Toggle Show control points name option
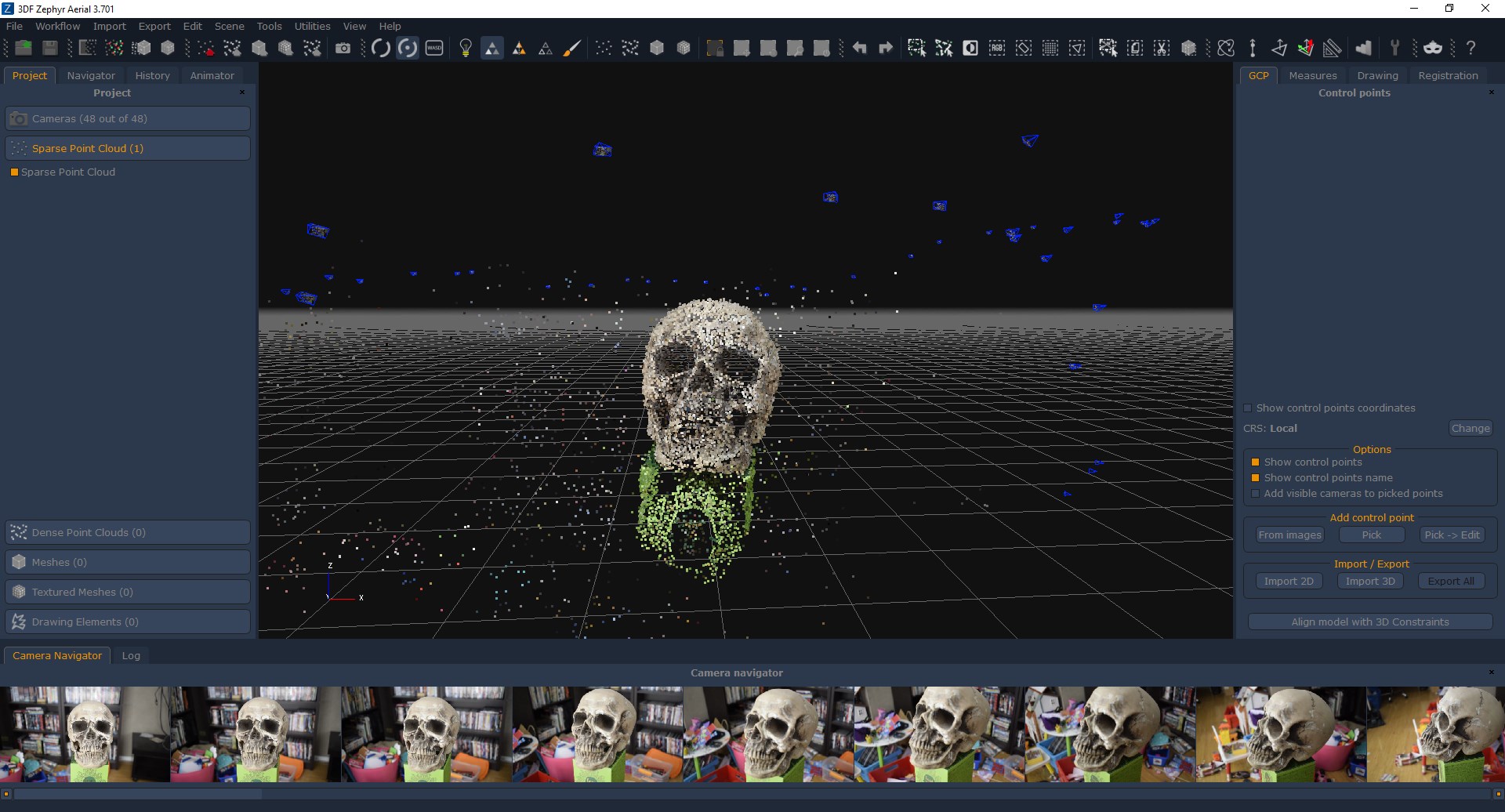This screenshot has width=1505, height=812. [1255, 478]
